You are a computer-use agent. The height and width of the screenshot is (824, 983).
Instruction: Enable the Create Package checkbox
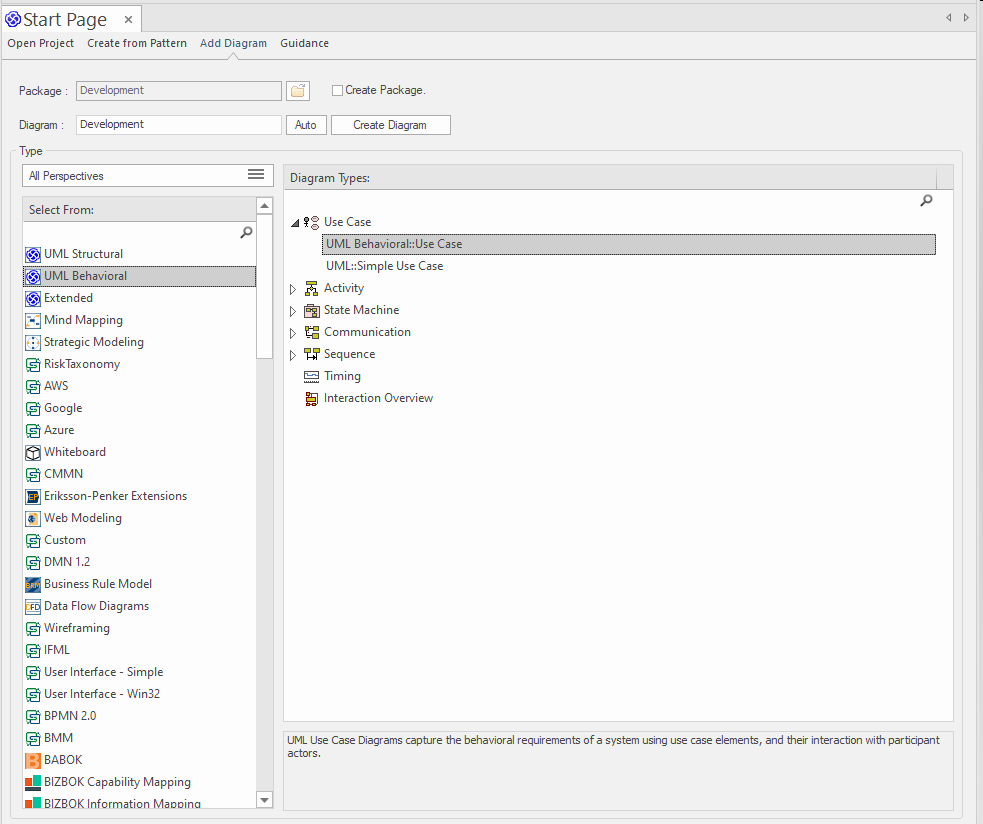click(x=337, y=90)
